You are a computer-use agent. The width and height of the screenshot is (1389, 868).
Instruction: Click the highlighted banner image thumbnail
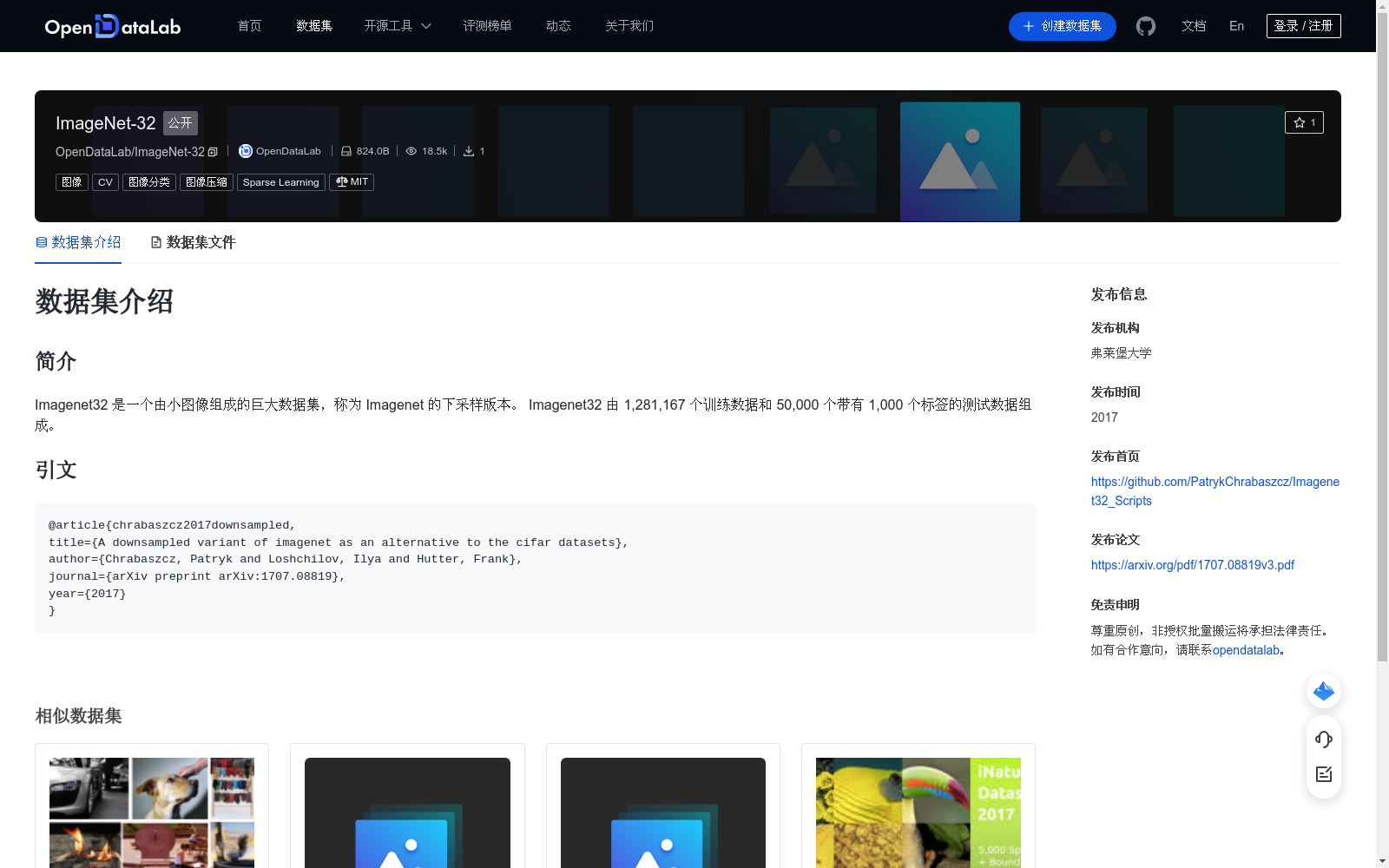click(x=960, y=161)
